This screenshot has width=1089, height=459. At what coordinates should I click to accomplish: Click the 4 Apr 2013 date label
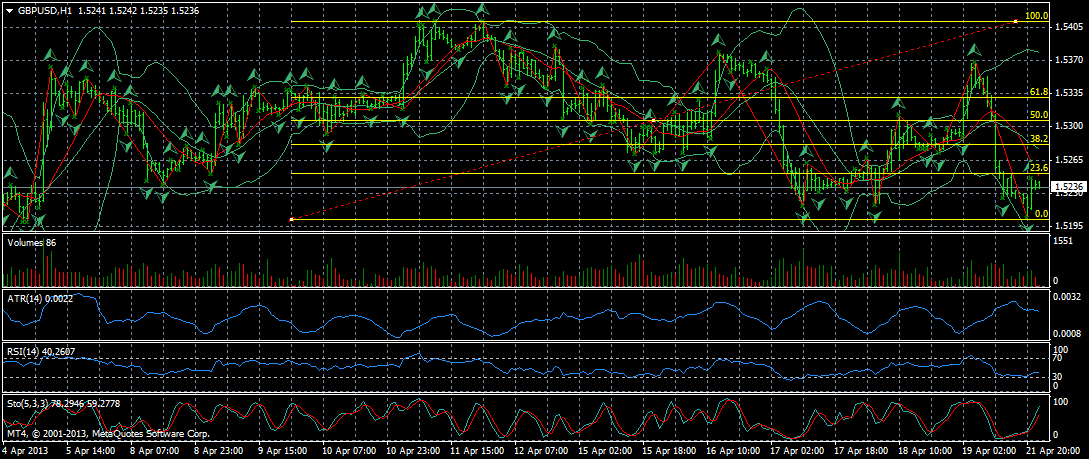[x=27, y=452]
